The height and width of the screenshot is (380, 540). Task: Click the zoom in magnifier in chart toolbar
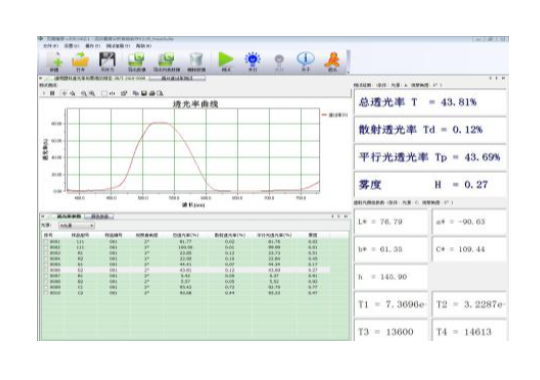[x=92, y=93]
